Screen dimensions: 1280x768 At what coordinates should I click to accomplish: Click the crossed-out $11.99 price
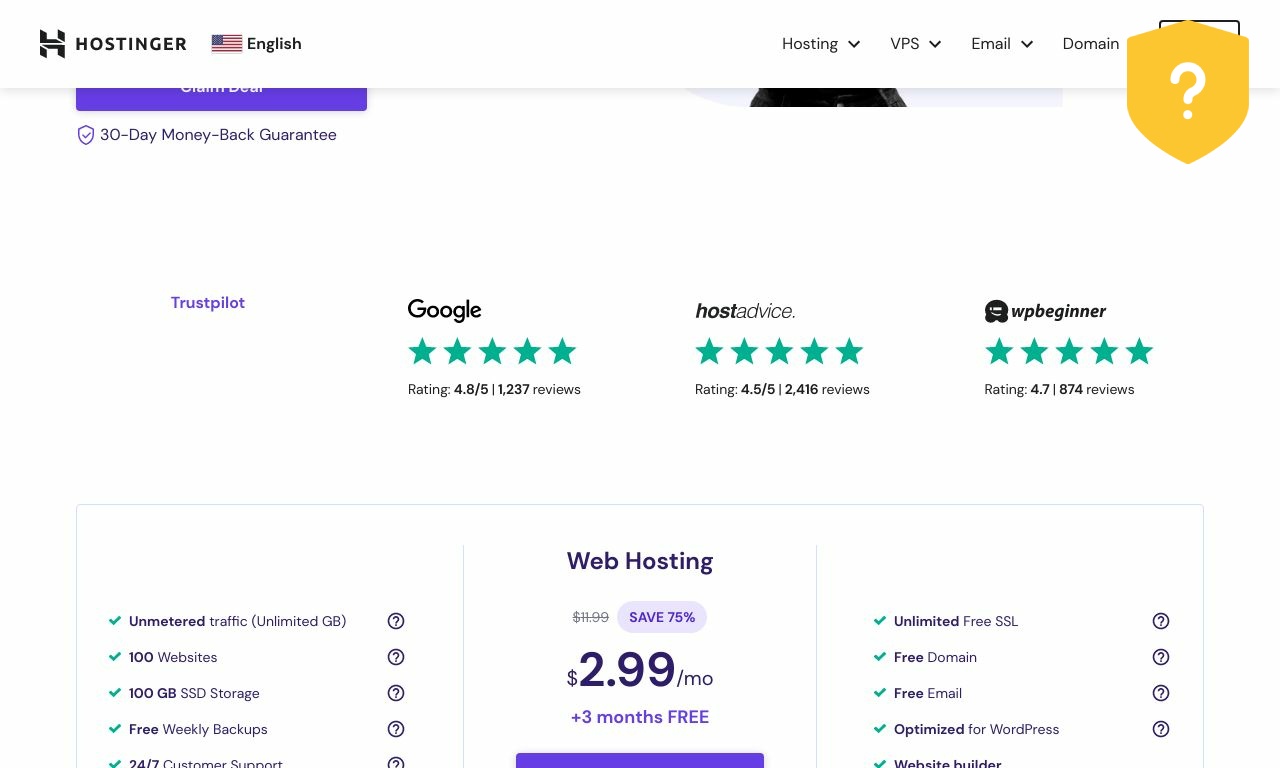point(590,618)
